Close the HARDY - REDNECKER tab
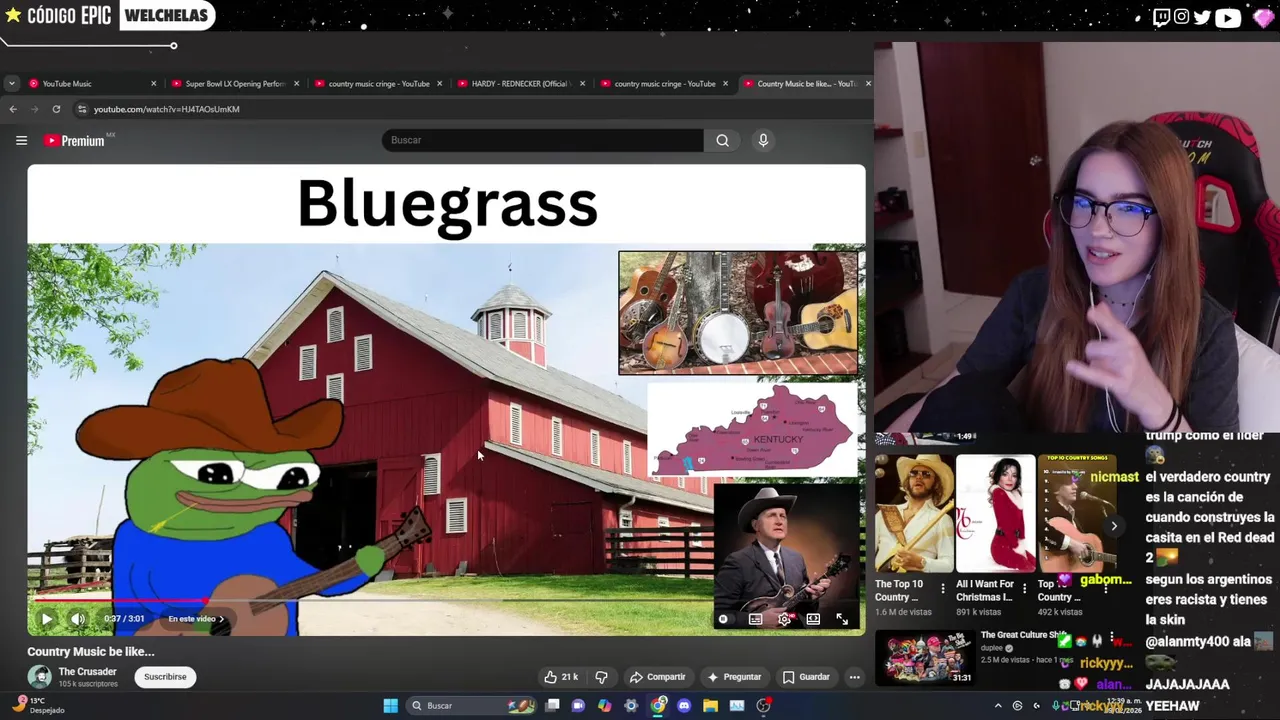 [582, 84]
